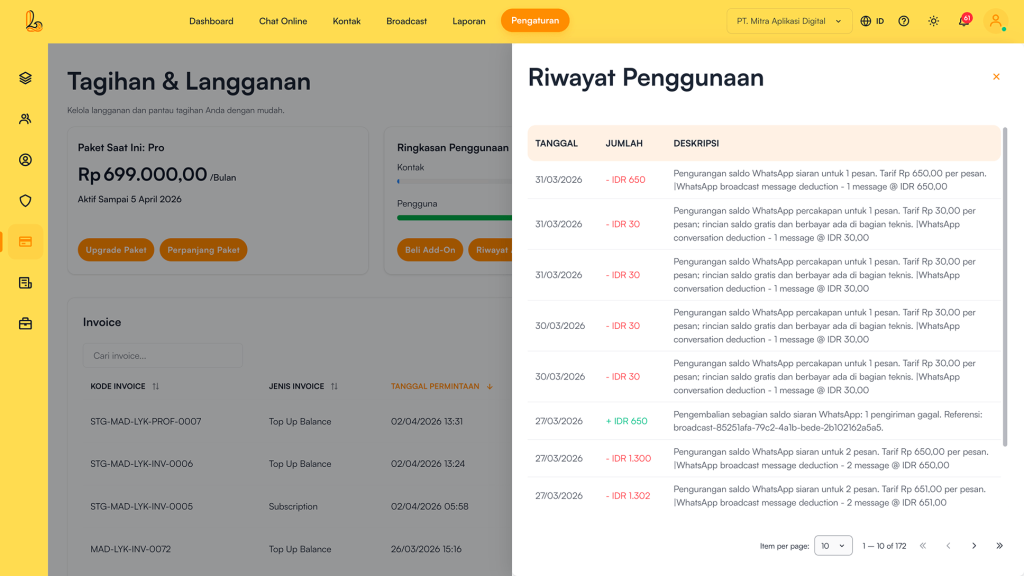Open the items per page dropdown

833,545
